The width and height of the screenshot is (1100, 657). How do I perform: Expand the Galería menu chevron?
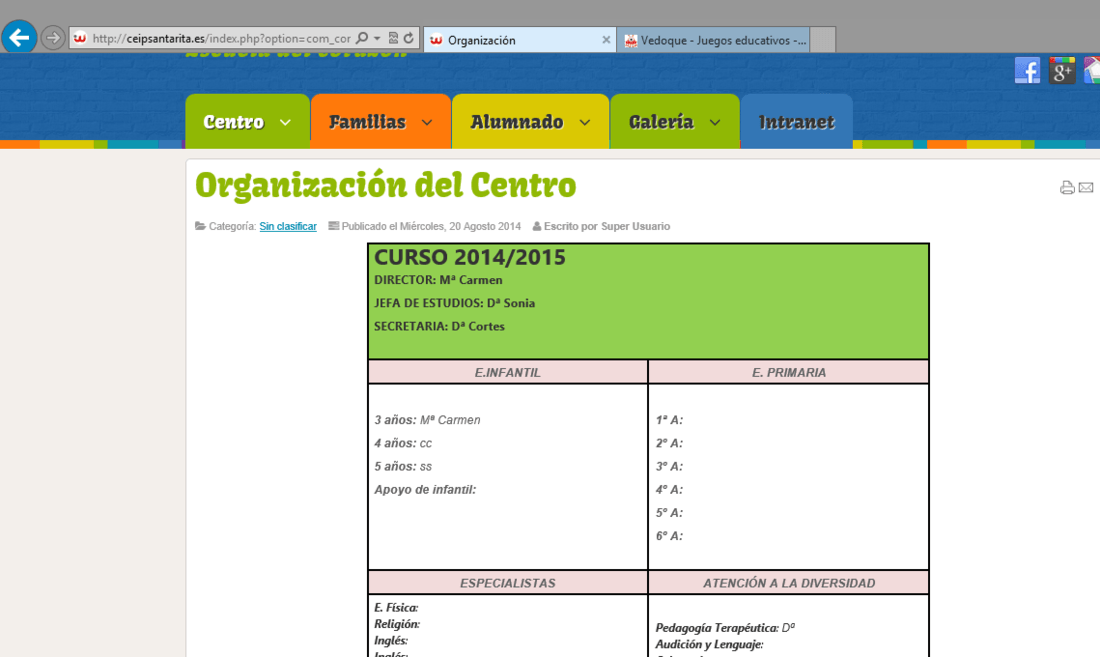pyautogui.click(x=715, y=122)
